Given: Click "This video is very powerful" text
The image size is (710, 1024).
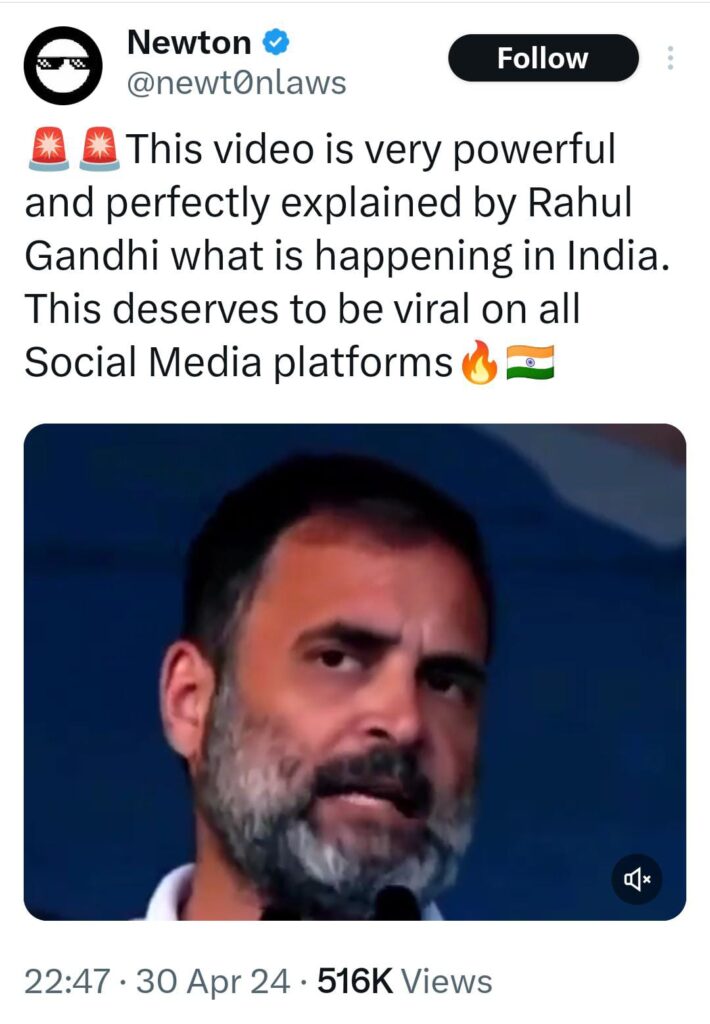Looking at the screenshot, I should point(368,151).
